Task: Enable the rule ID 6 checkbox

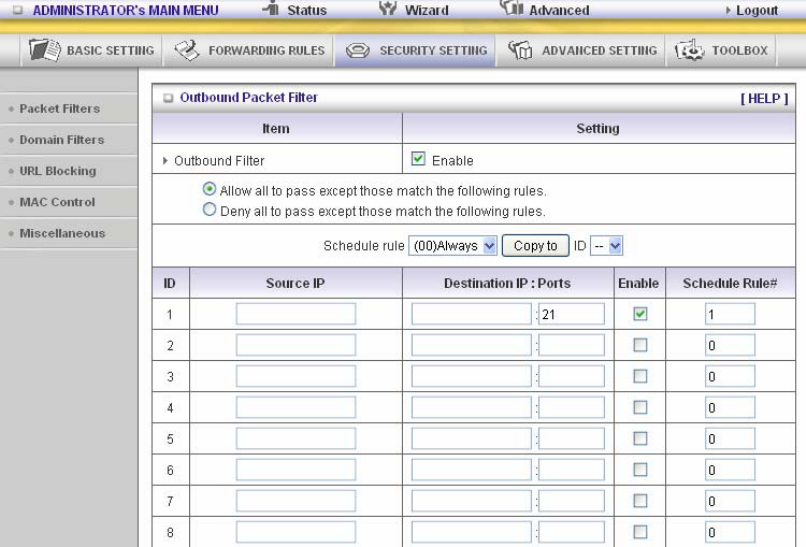Action: tap(640, 470)
